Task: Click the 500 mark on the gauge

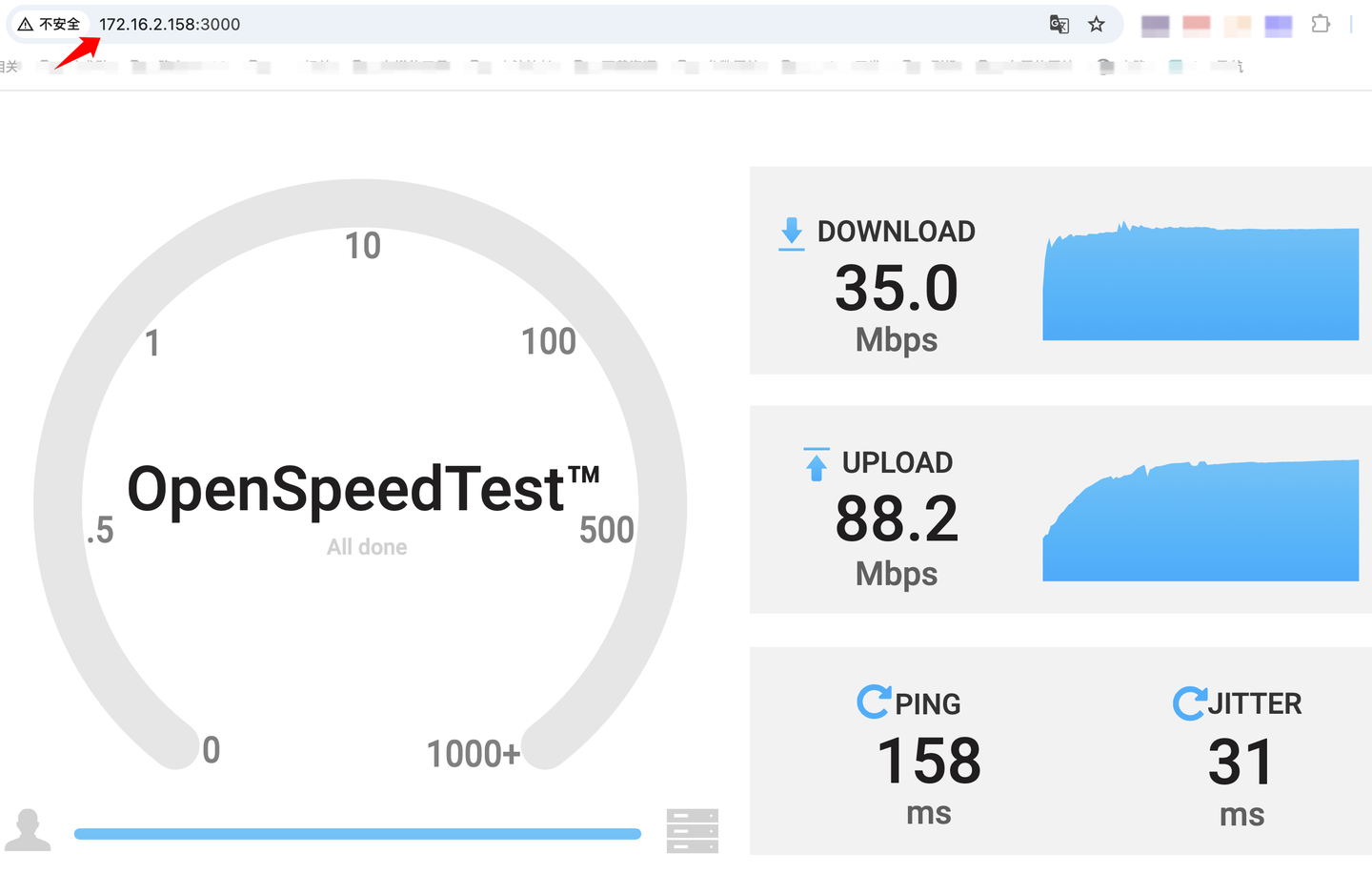Action: tap(607, 530)
